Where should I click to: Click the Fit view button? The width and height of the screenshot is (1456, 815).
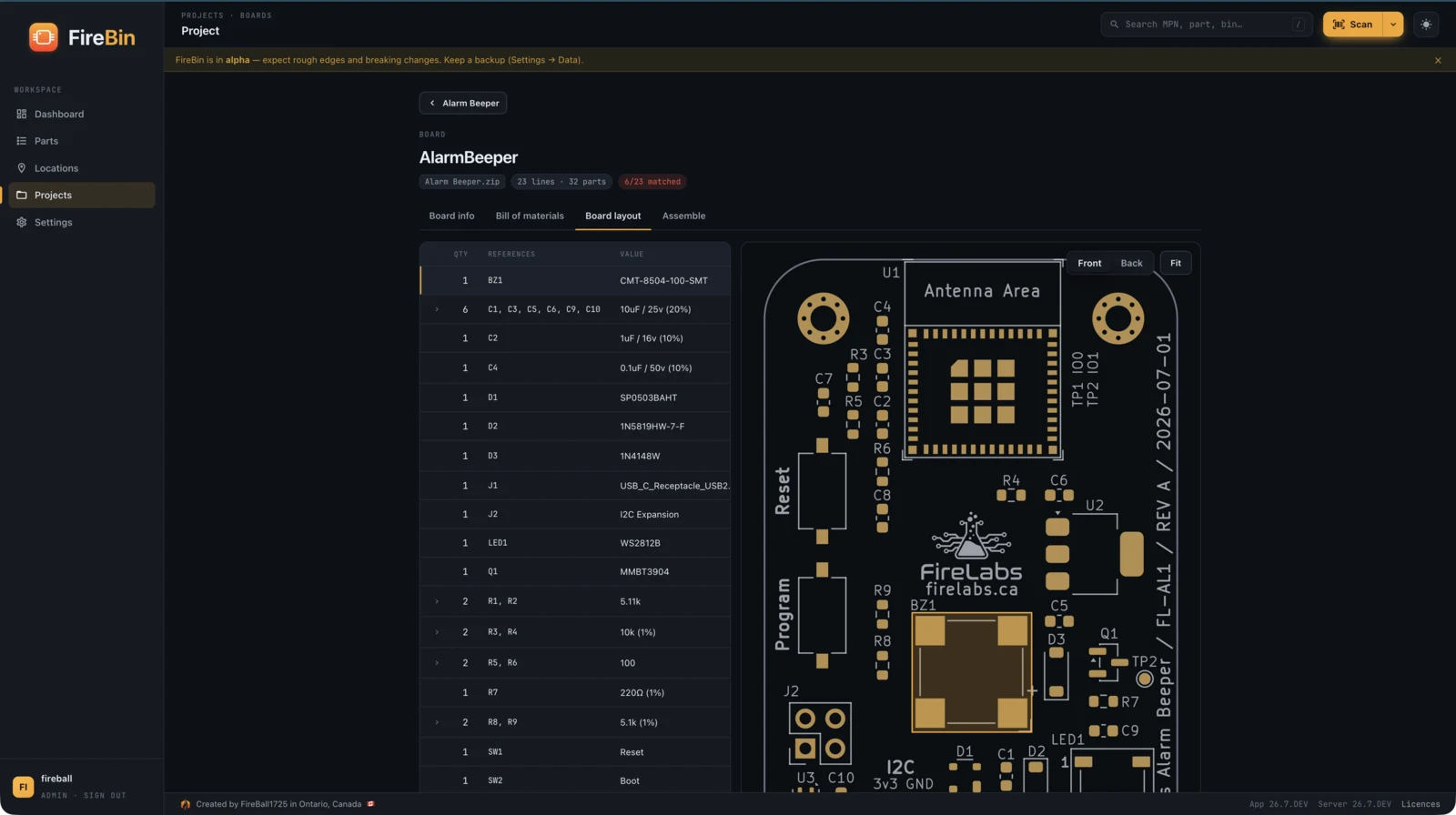coord(1176,263)
